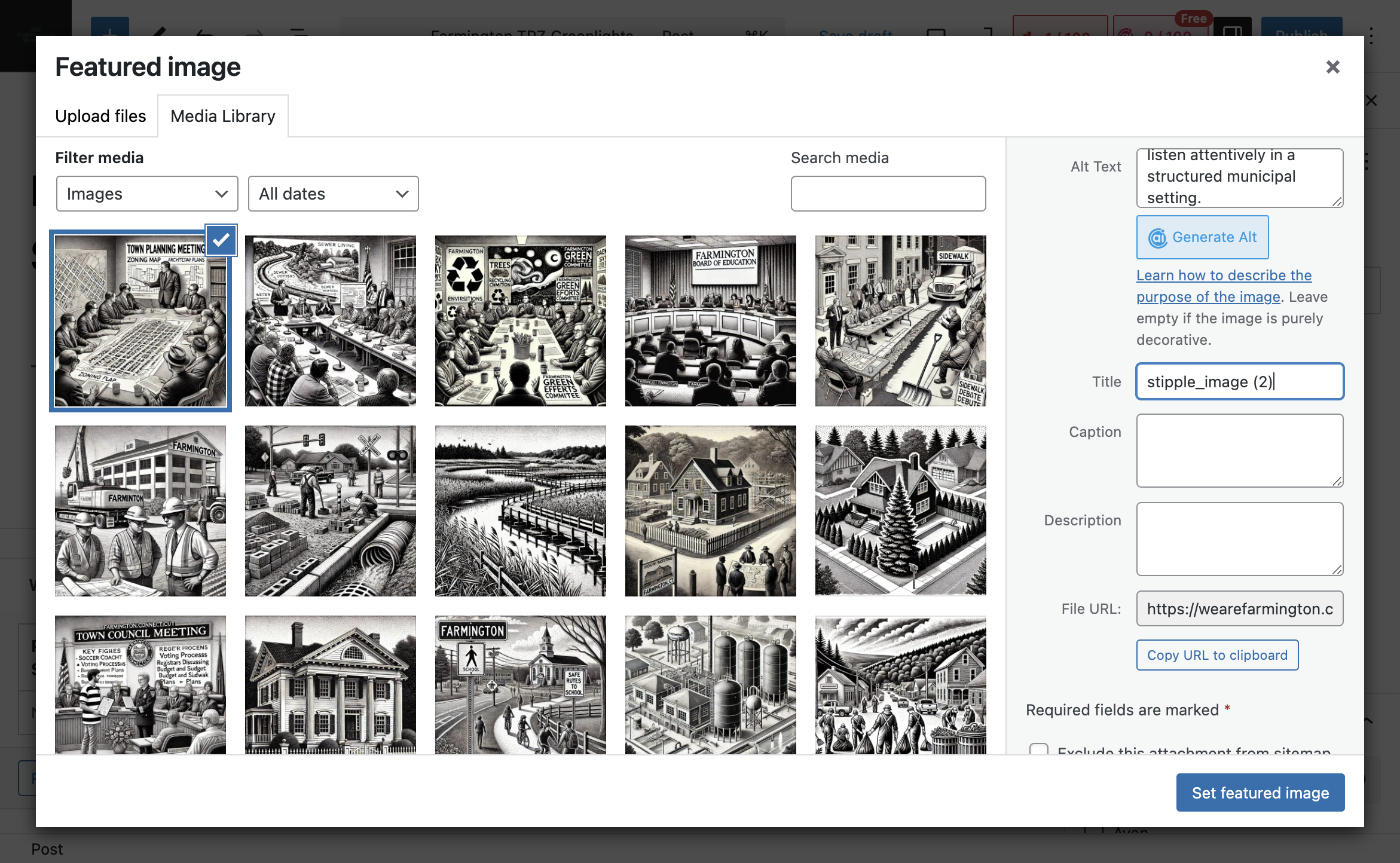
Task: Select the Farmington Board of Education thumbnail
Action: coord(710,321)
